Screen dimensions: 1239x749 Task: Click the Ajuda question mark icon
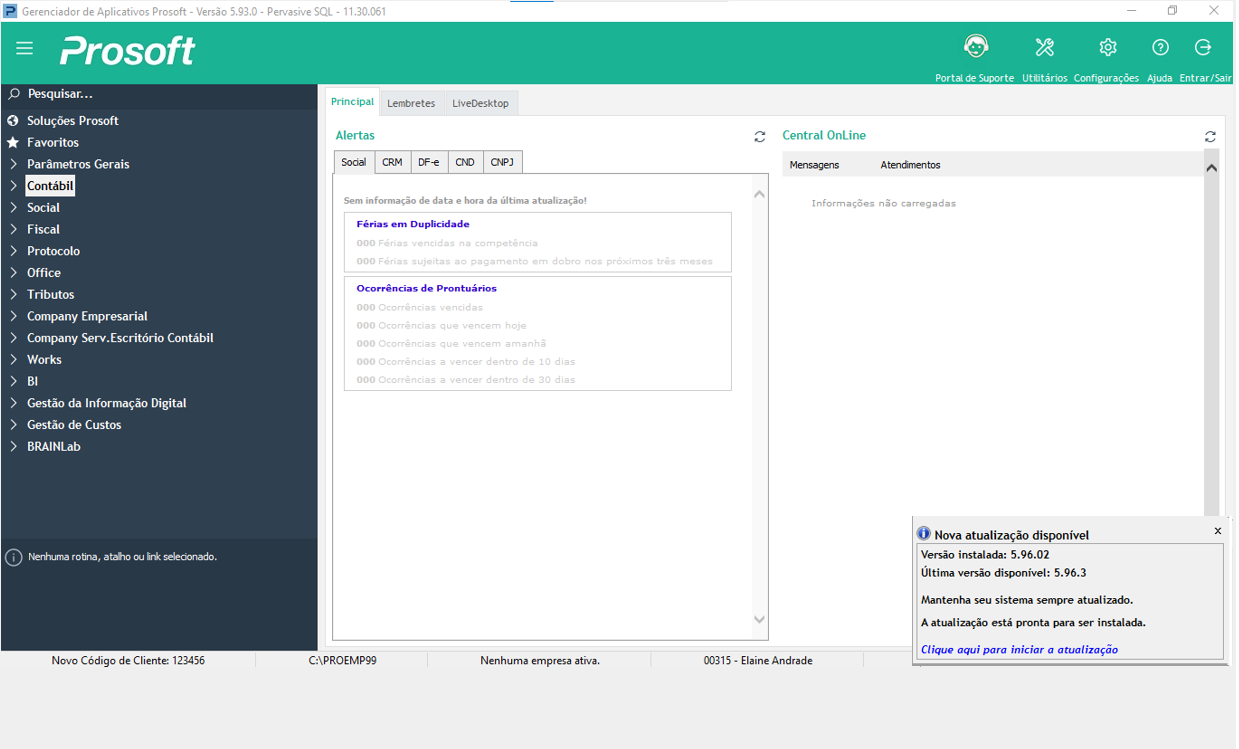click(1160, 47)
